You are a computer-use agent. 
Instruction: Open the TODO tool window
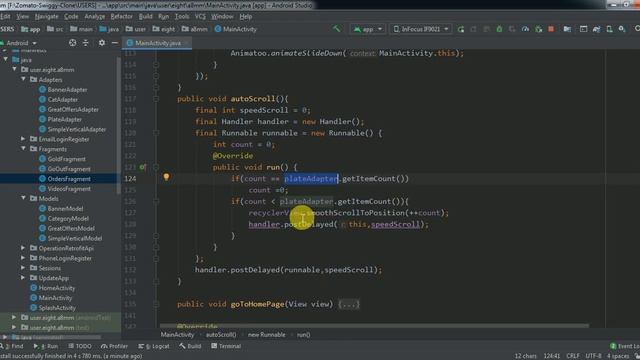[80, 346]
